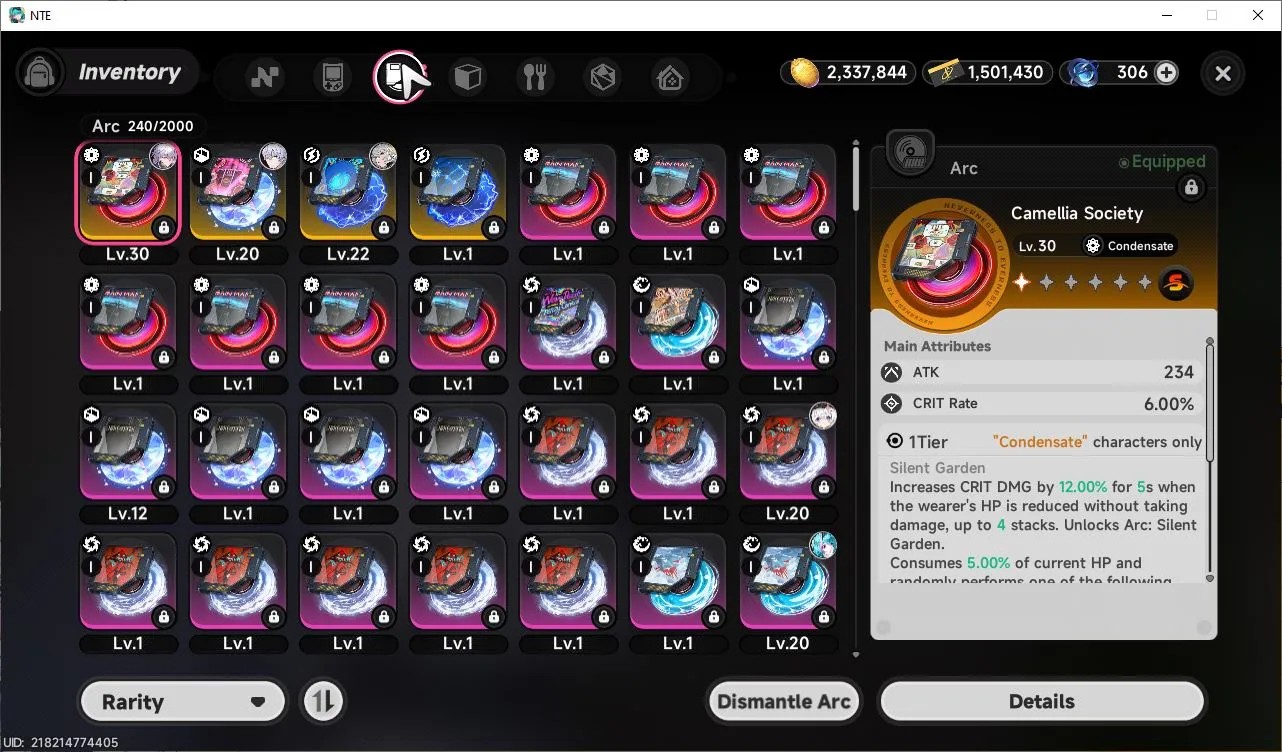Select the fork and knife food tab

tap(535, 77)
